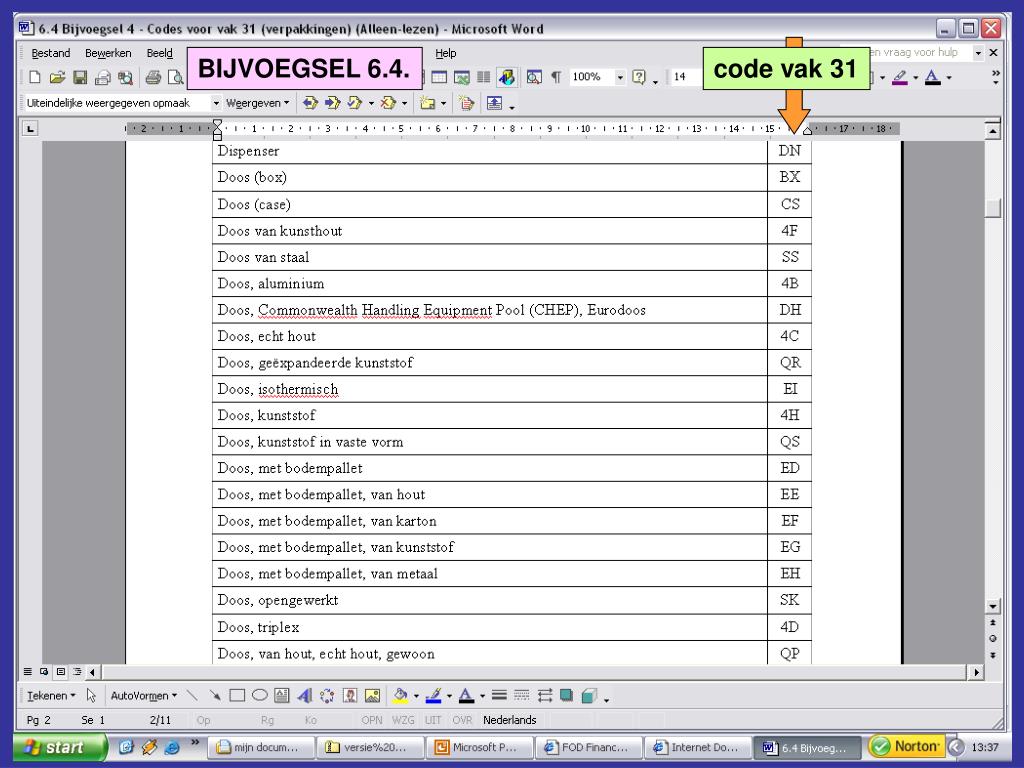
Task: Open the Weergeven reviewing dropdown
Action: (x=257, y=103)
